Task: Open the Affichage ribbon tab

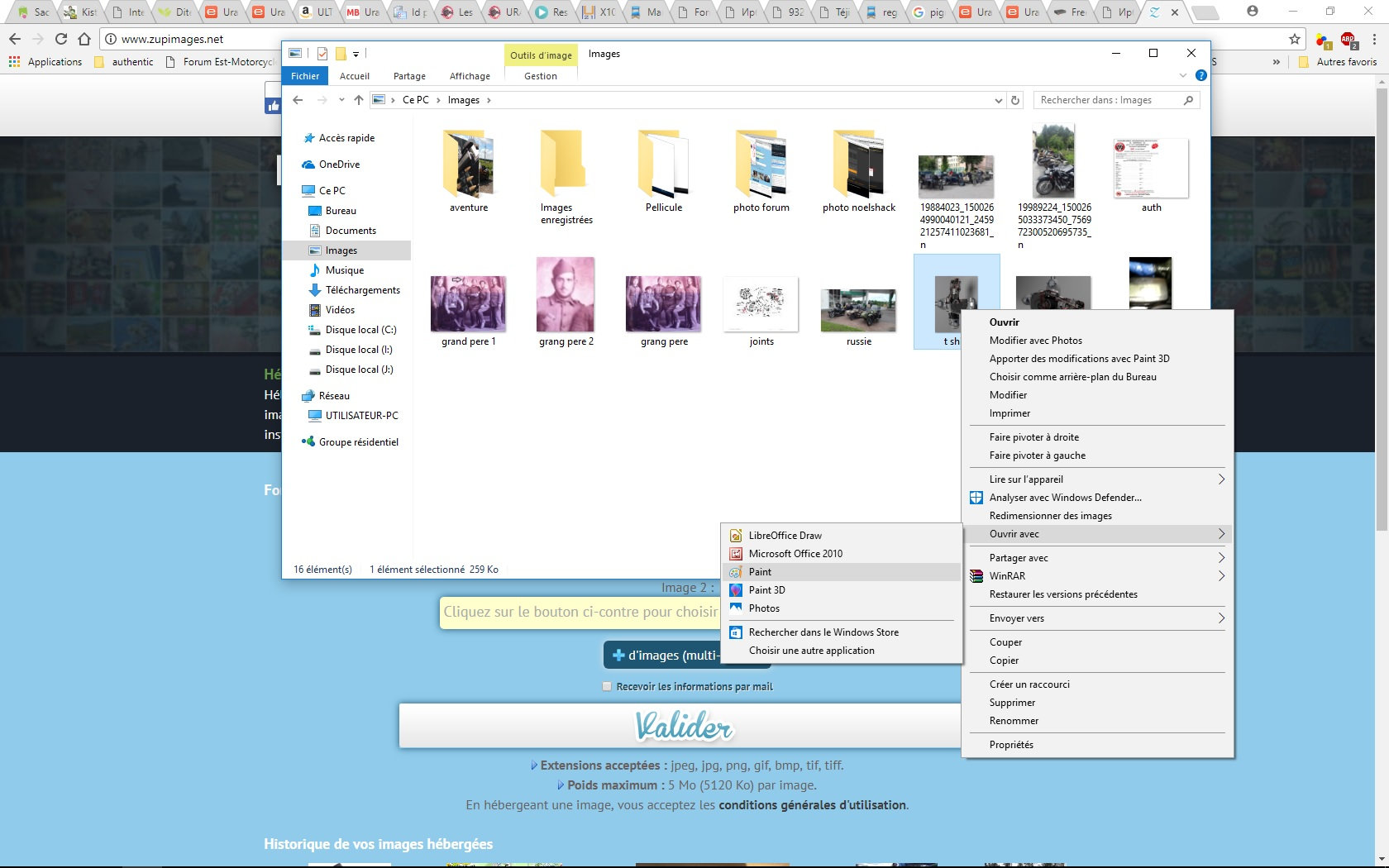Action: click(470, 76)
